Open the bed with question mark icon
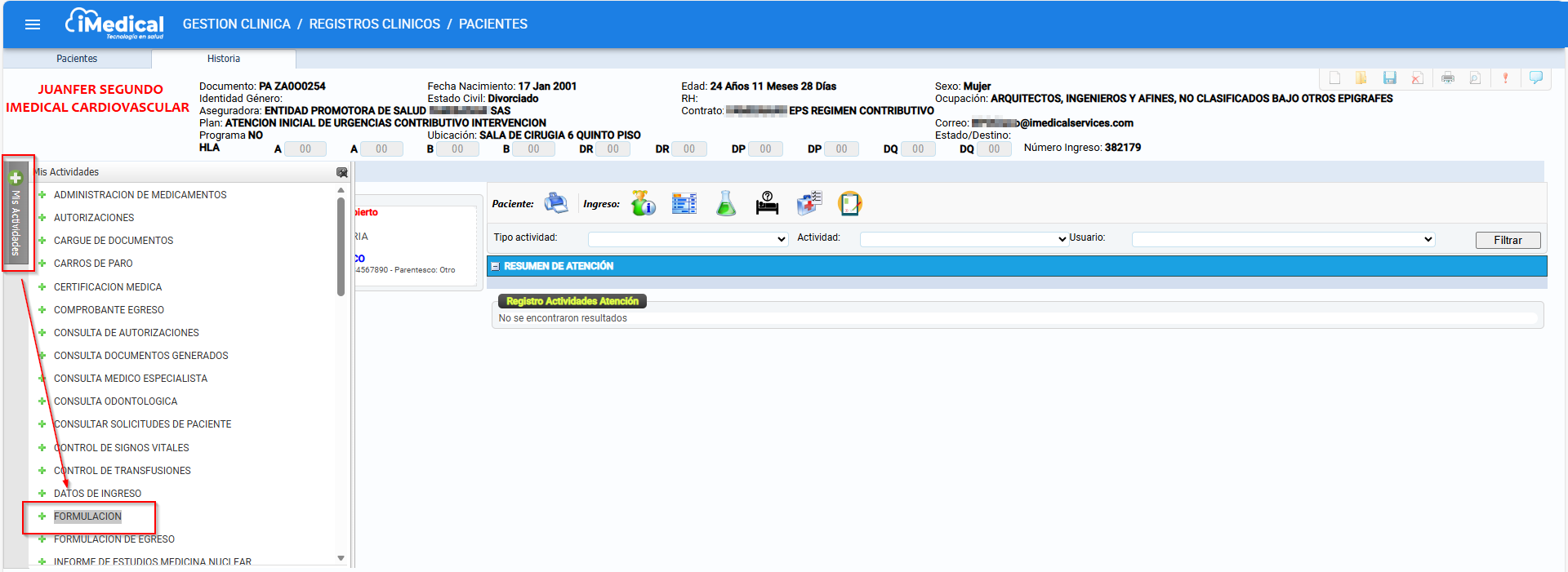This screenshot has width=1568, height=572. point(767,203)
